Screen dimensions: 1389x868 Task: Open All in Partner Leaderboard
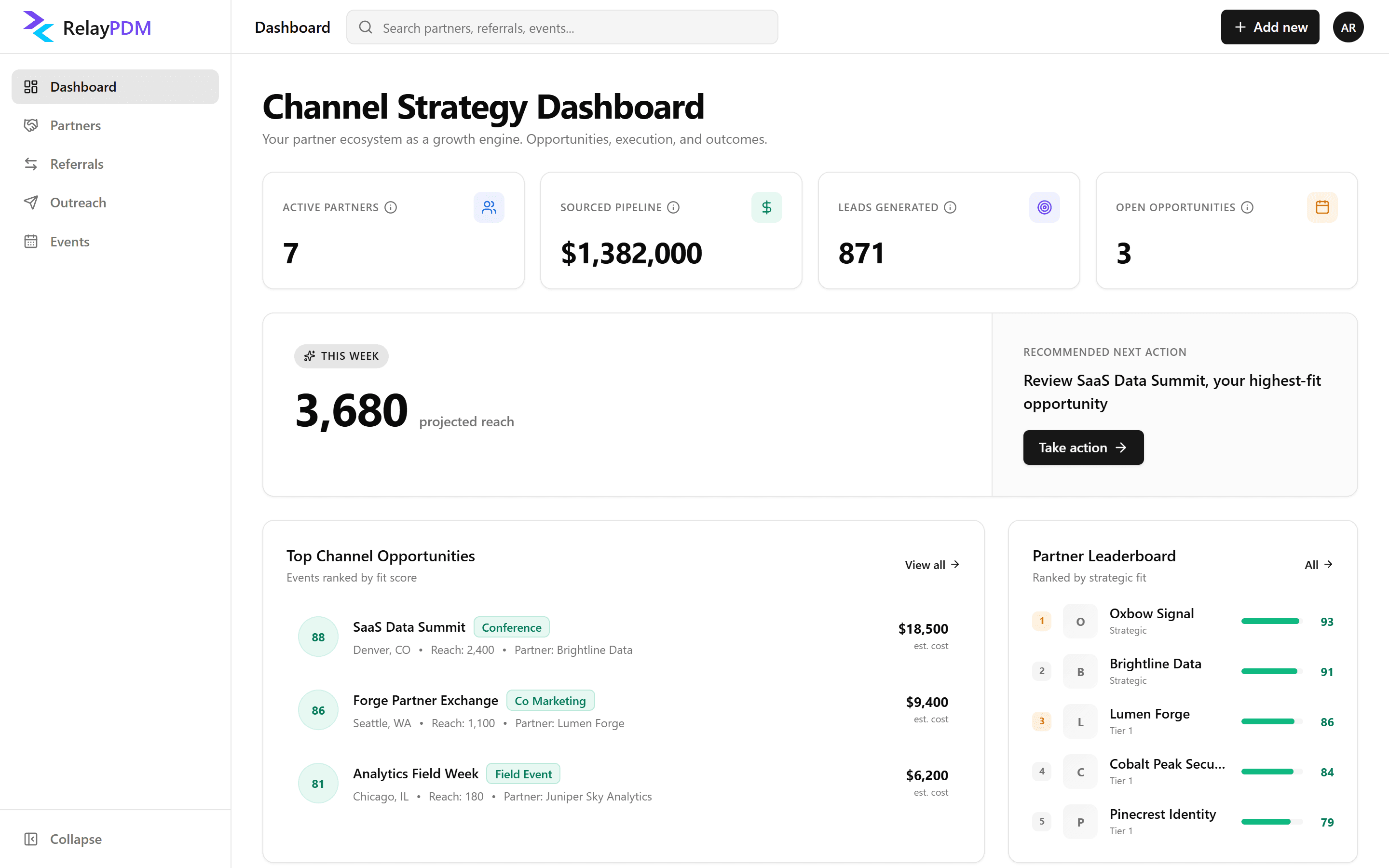coord(1319,565)
